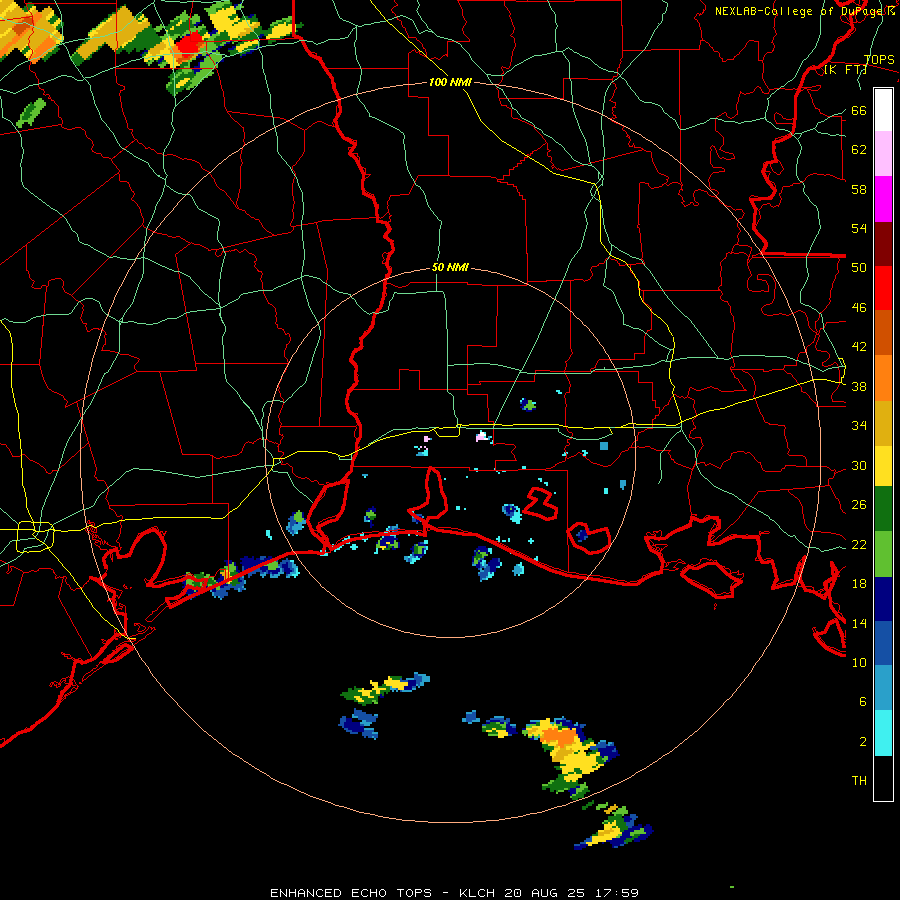Click the navy blue legend swatch
Image resolution: width=900 pixels, height=900 pixels.
[883, 599]
